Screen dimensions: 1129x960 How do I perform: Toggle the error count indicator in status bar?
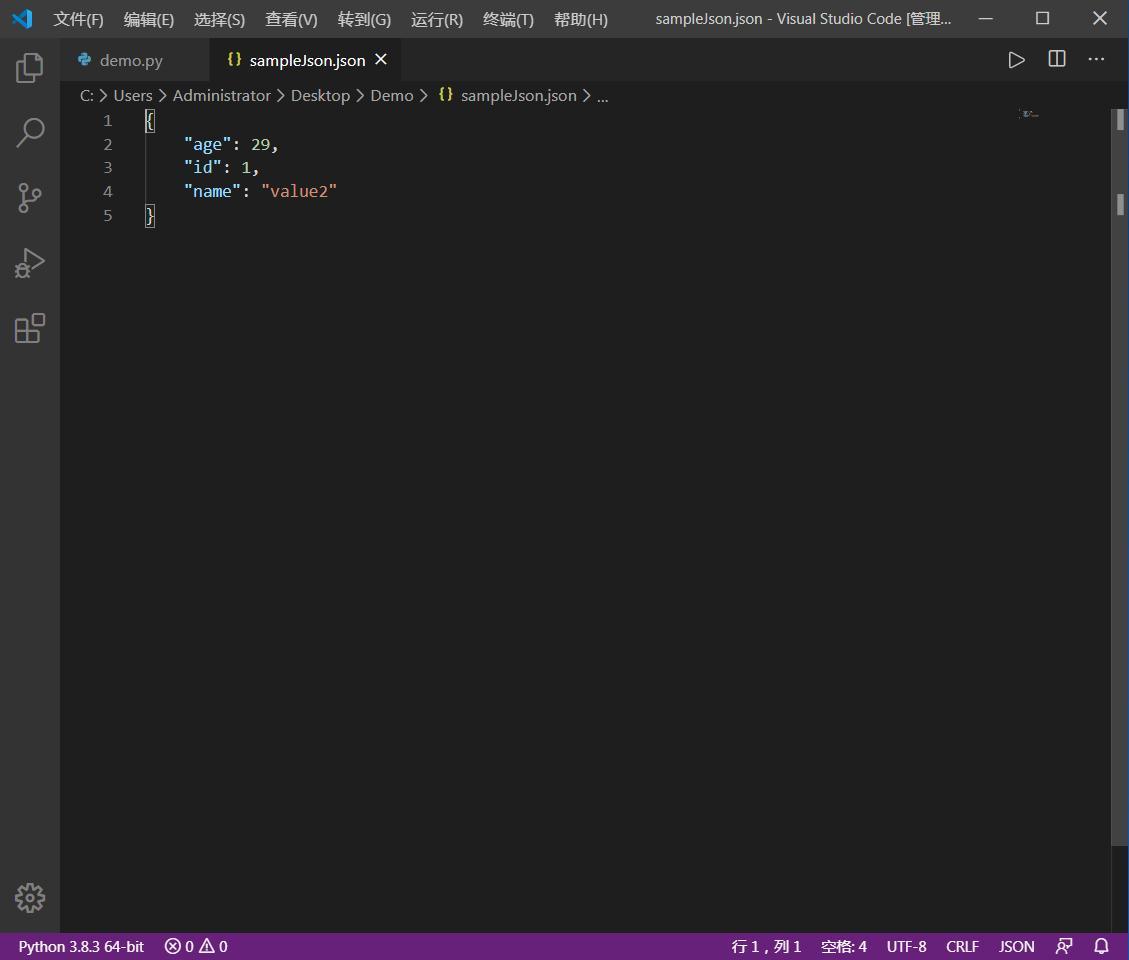195,946
